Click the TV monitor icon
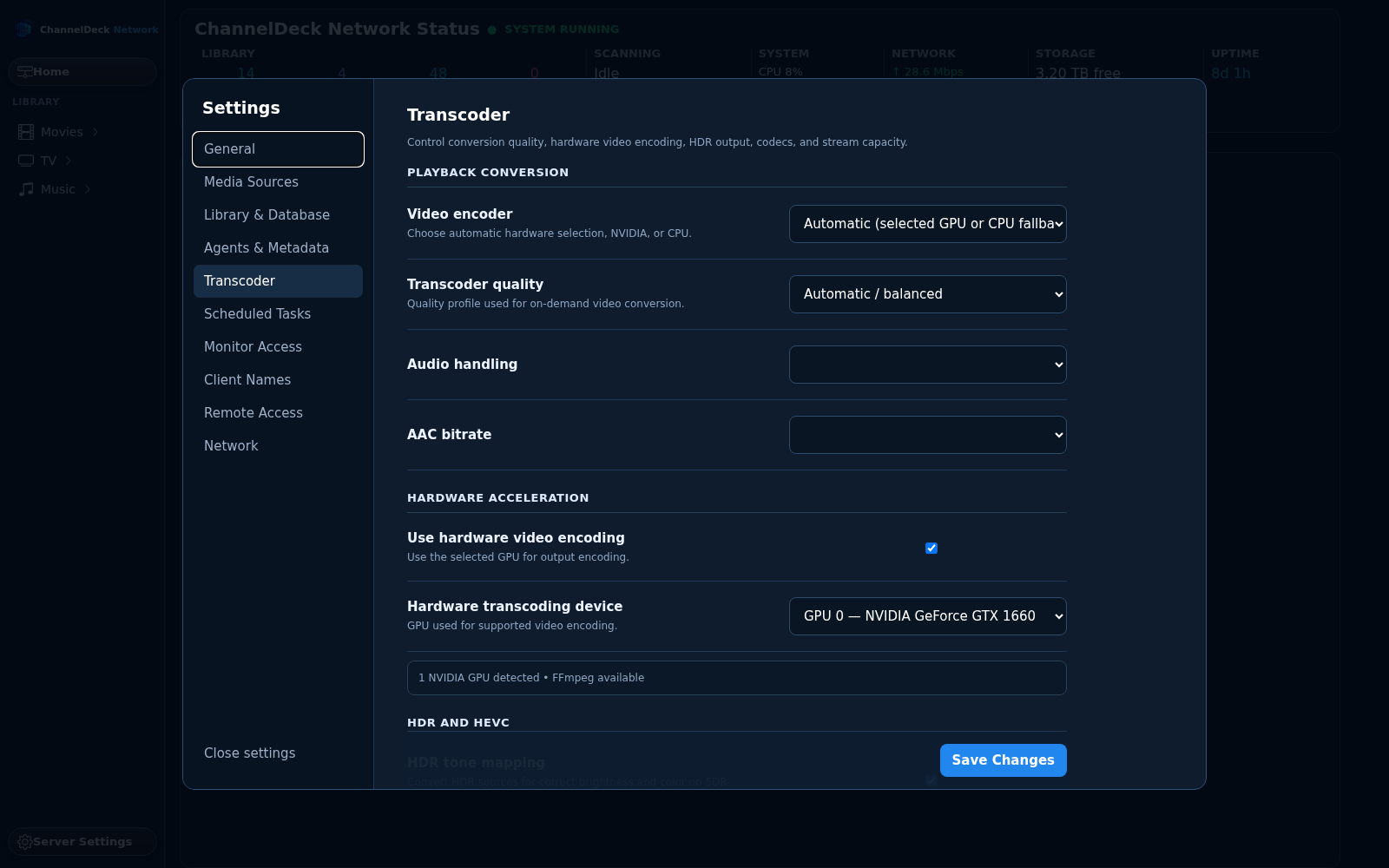 pos(26,161)
